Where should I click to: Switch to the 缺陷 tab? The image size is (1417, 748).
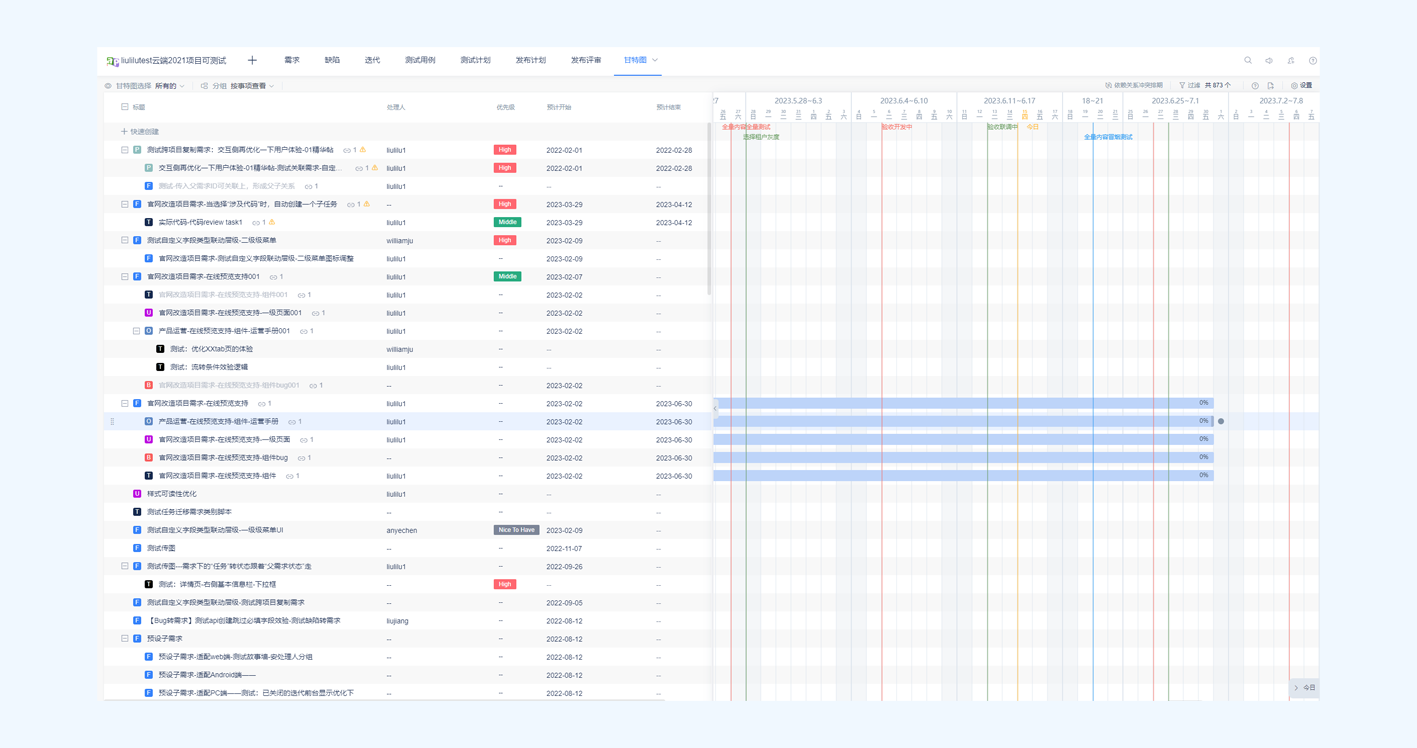pos(332,60)
